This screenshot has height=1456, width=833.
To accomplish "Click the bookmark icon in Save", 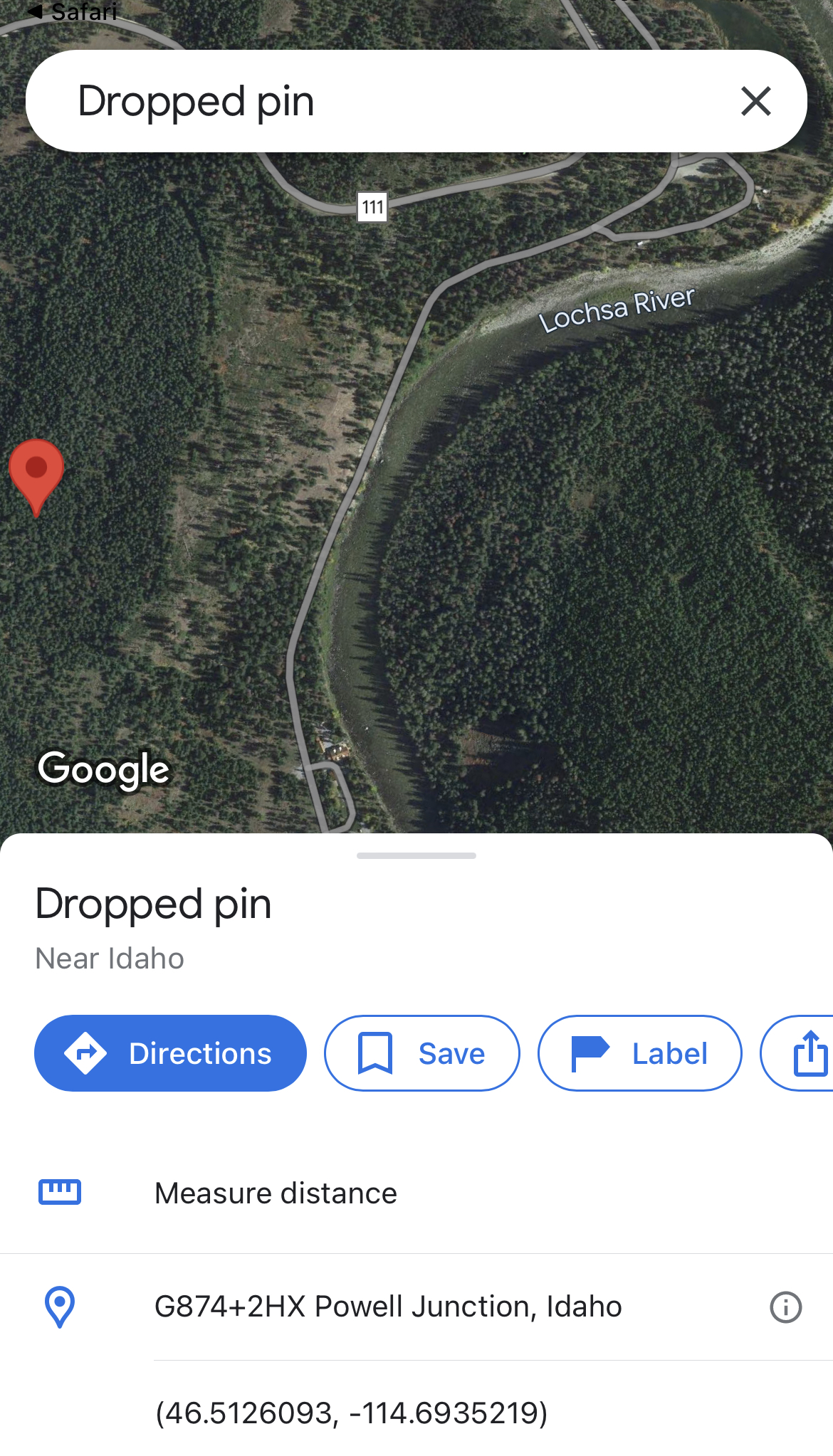I will (x=375, y=1053).
